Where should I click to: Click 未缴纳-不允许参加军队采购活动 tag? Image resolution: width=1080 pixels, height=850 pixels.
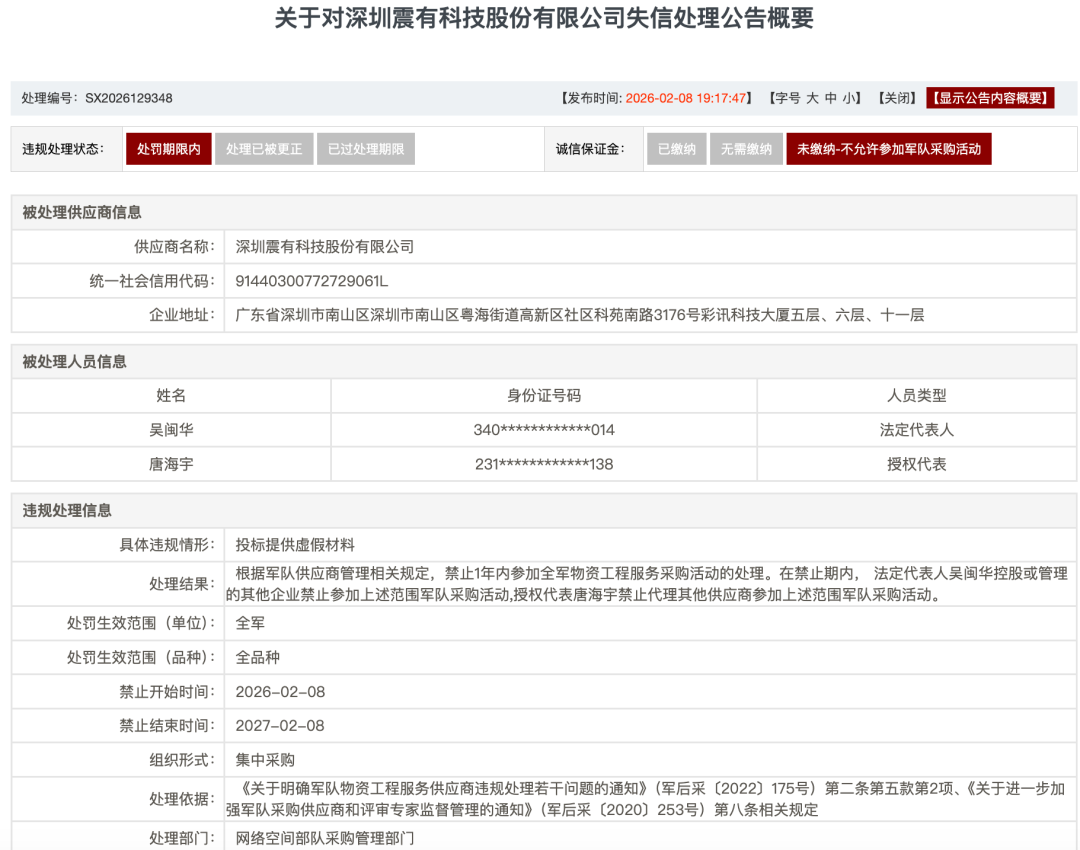[888, 149]
